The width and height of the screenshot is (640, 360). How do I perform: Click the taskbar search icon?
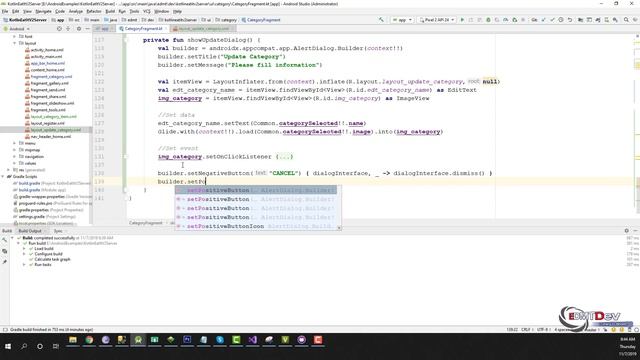pyautogui.click(x=24, y=346)
